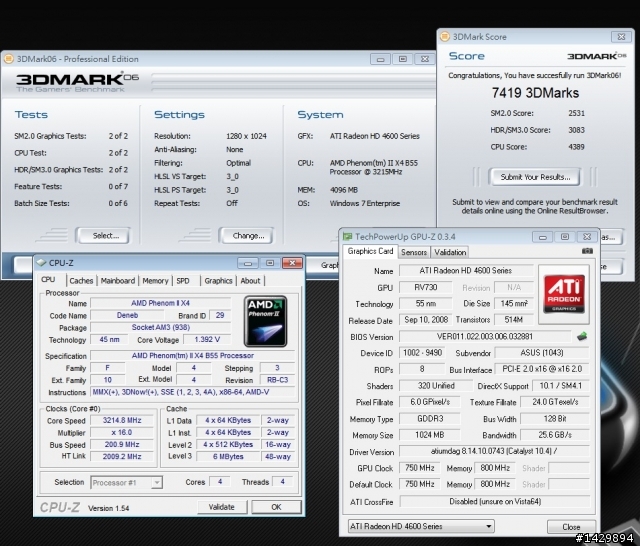Click the BIOS save chip icon in GPU-Z
640x546 pixels.
pyautogui.click(x=582, y=337)
